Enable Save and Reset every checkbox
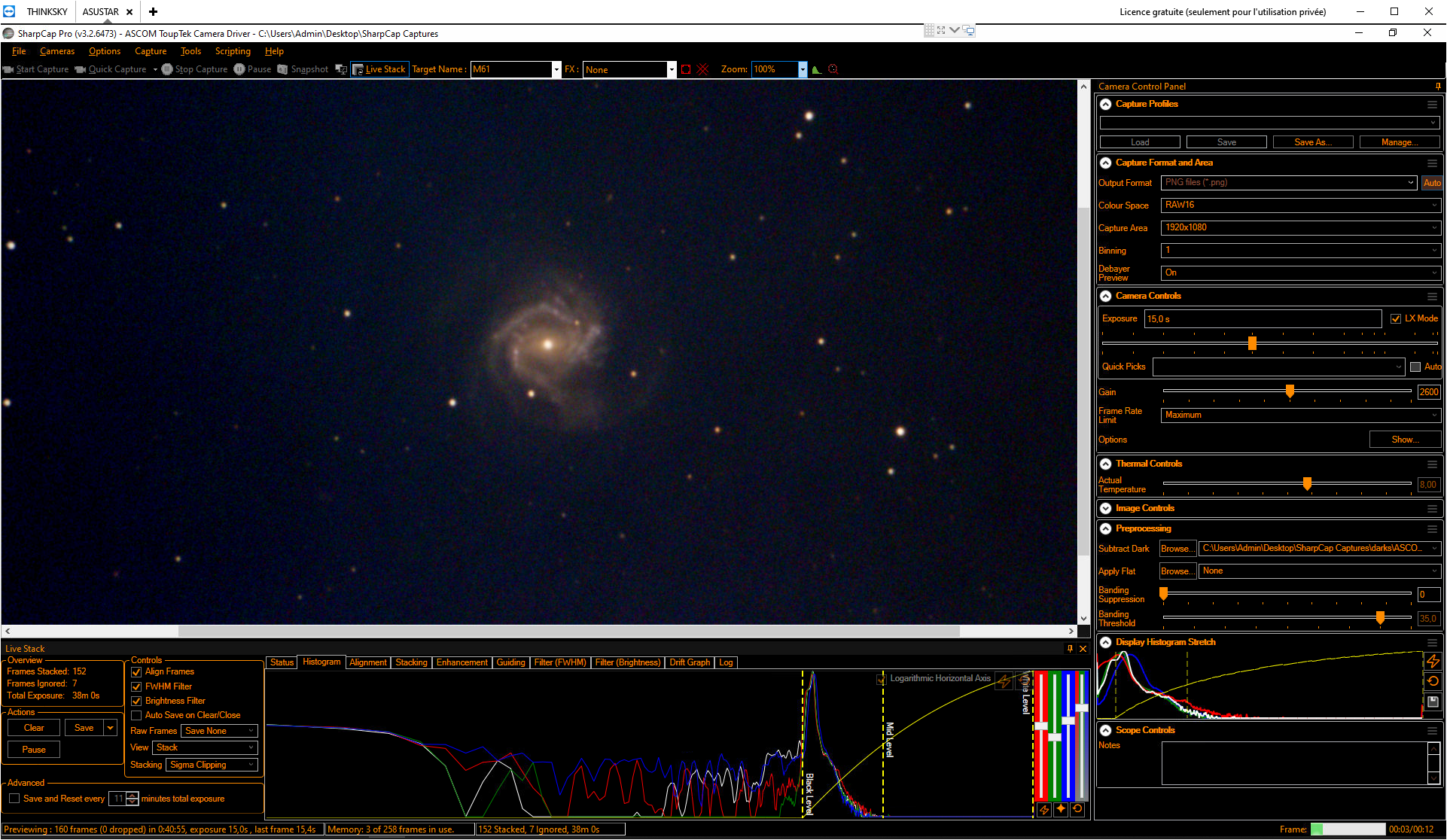The height and width of the screenshot is (840, 1447). (14, 799)
